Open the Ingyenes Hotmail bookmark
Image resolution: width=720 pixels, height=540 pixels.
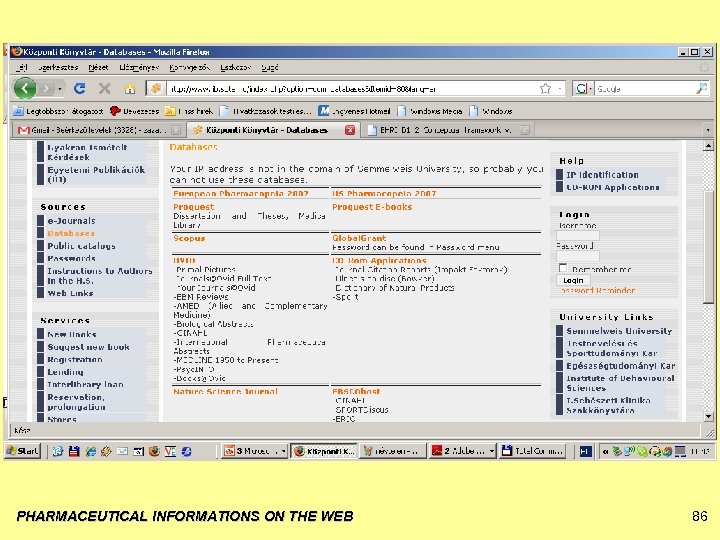(x=354, y=111)
